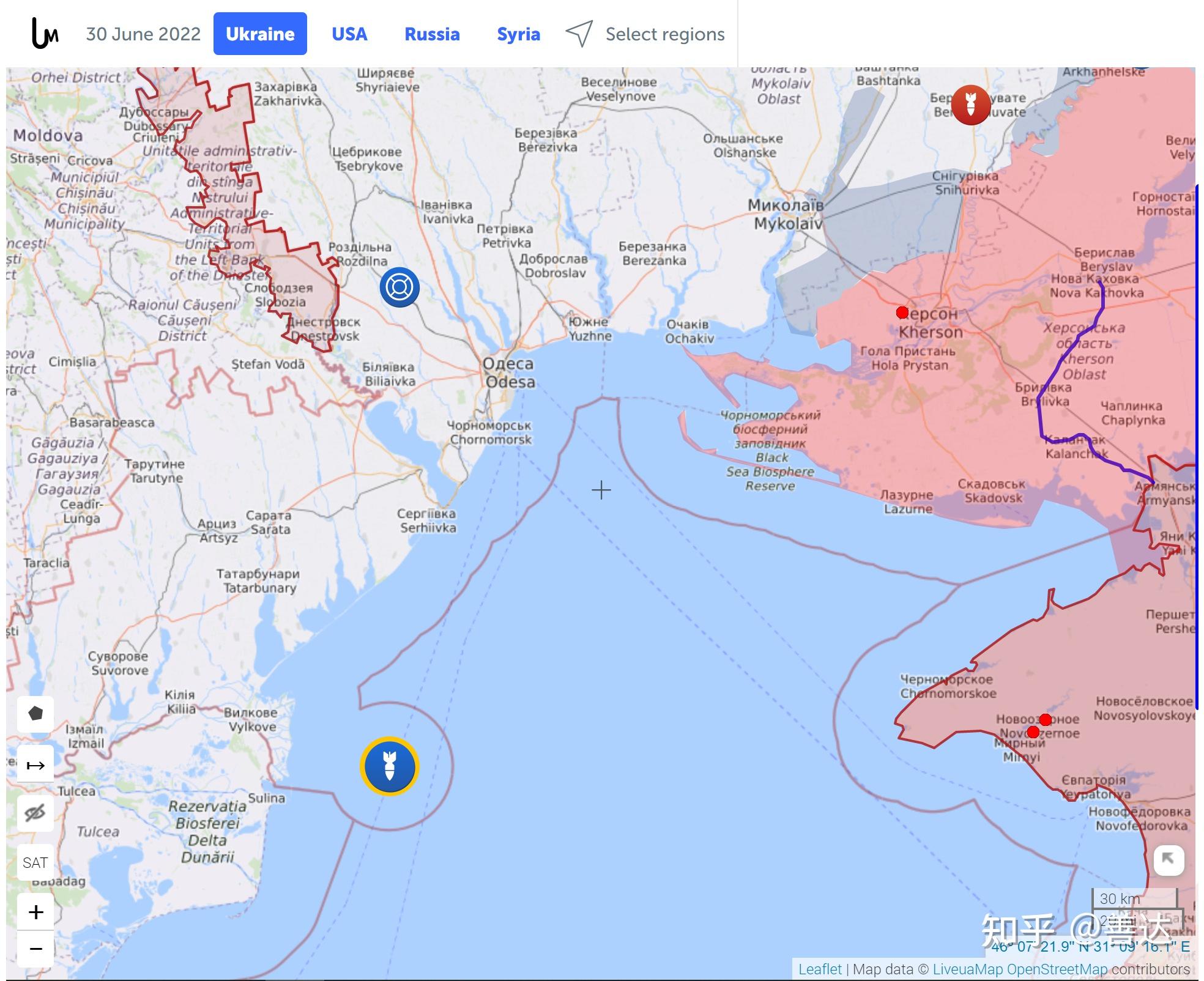
Task: Click the Chornomorsk label on the map
Action: point(490,432)
